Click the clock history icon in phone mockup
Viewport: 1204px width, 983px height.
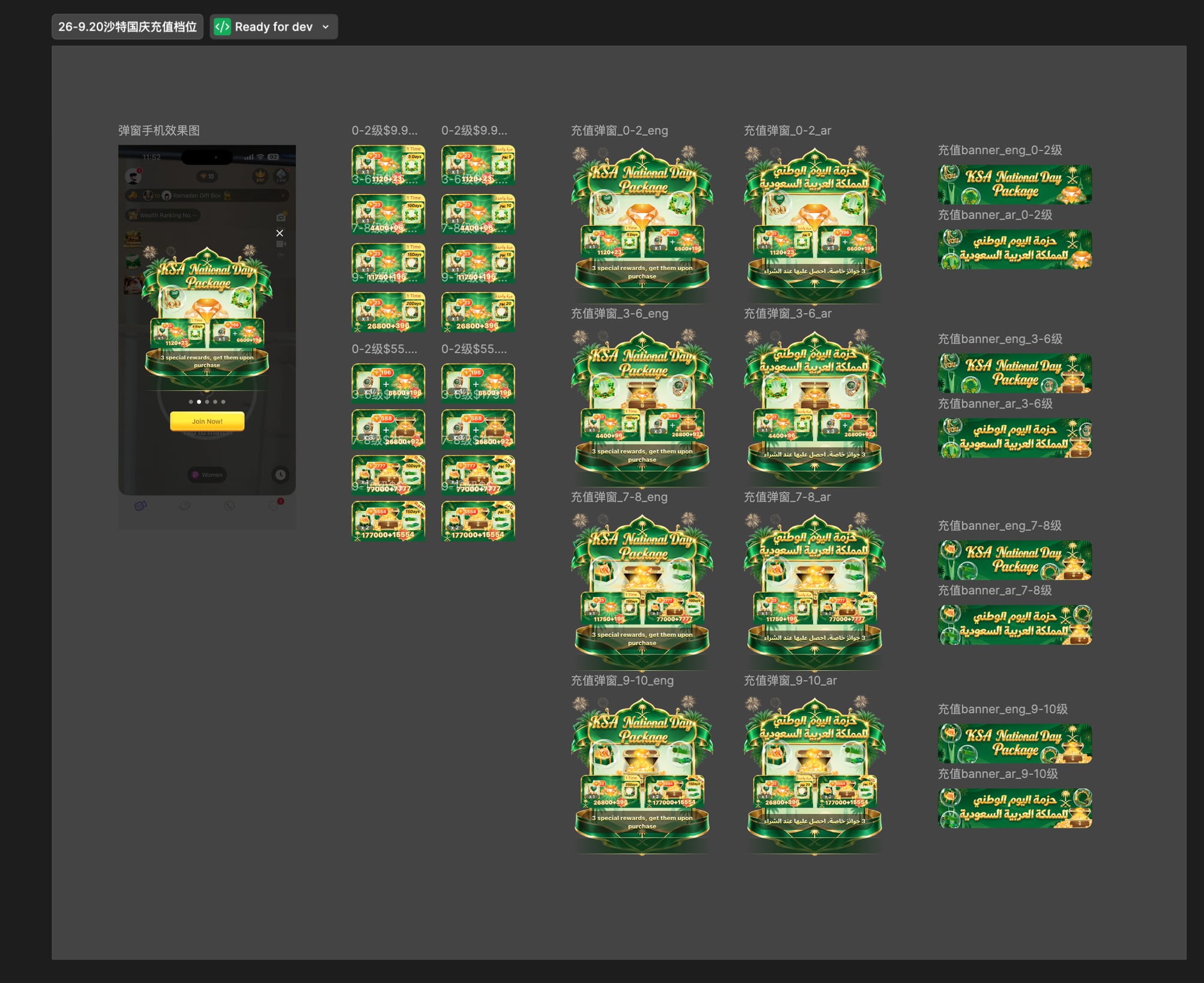tap(281, 475)
